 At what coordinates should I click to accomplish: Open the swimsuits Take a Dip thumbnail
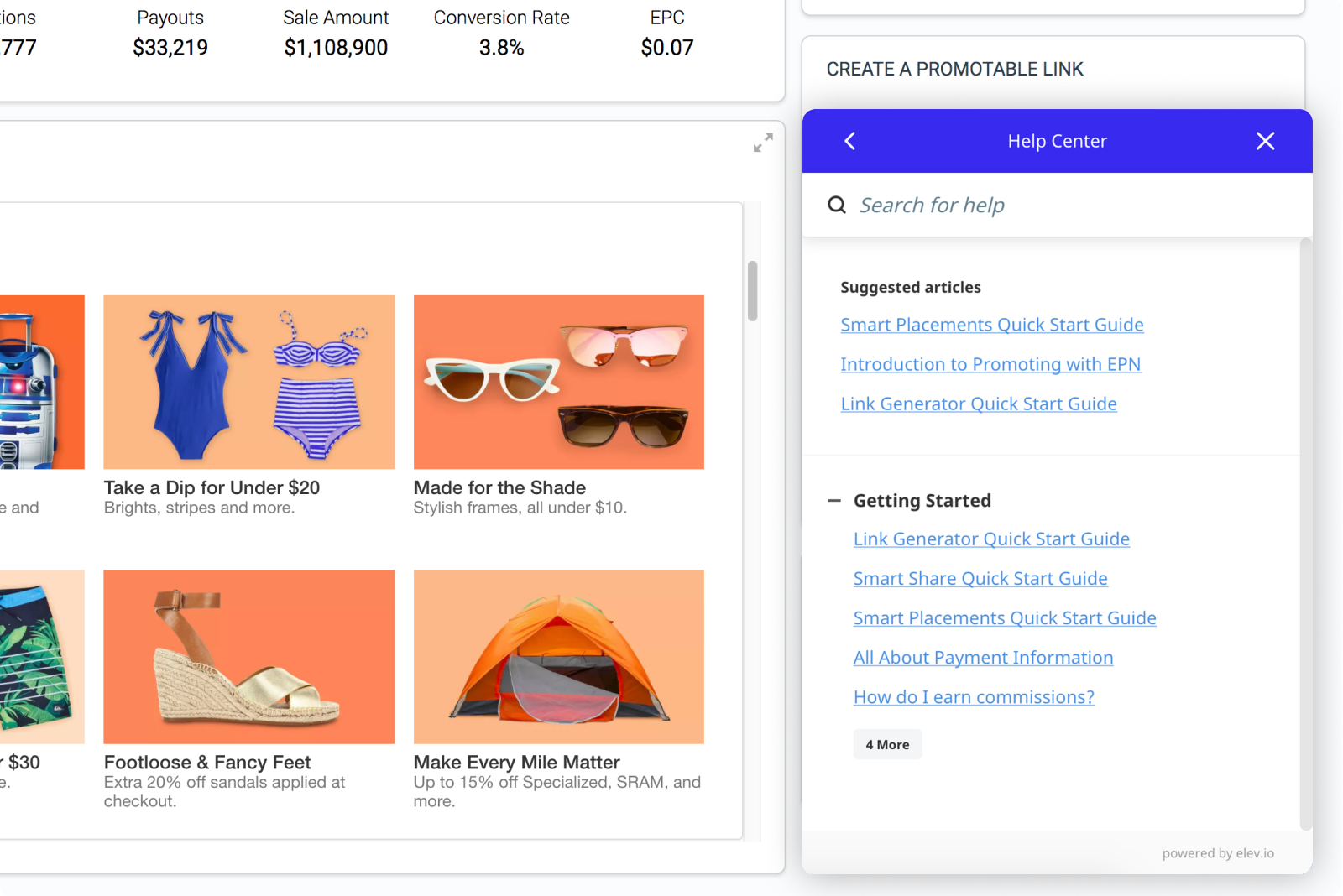[x=249, y=382]
